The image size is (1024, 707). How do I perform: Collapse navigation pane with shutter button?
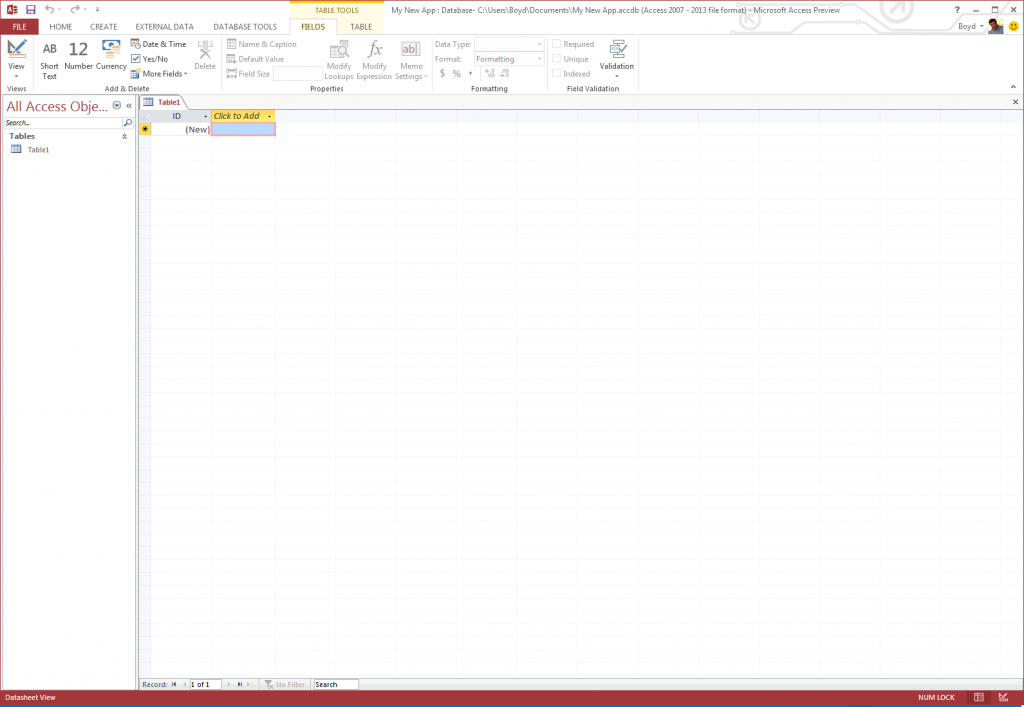(x=128, y=105)
